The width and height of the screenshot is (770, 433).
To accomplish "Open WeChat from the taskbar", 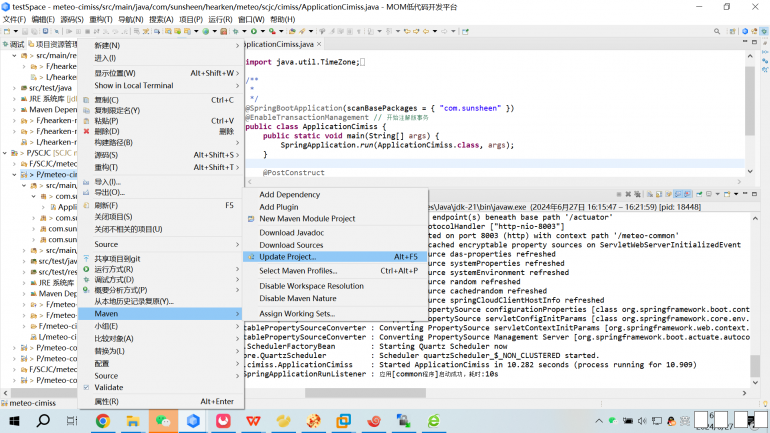I will click(162, 421).
